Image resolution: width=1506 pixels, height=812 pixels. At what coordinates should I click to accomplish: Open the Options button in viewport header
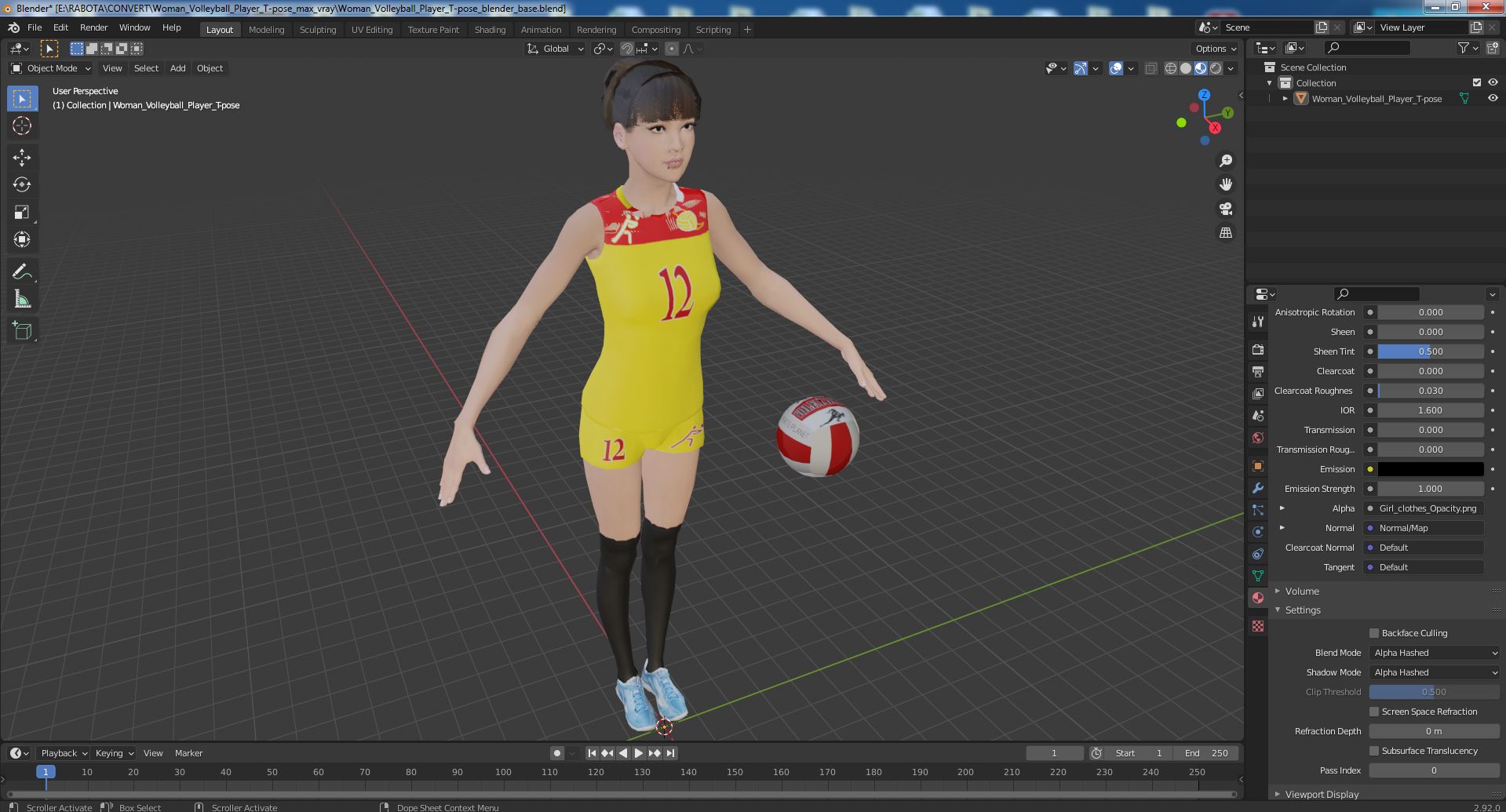pyautogui.click(x=1216, y=49)
